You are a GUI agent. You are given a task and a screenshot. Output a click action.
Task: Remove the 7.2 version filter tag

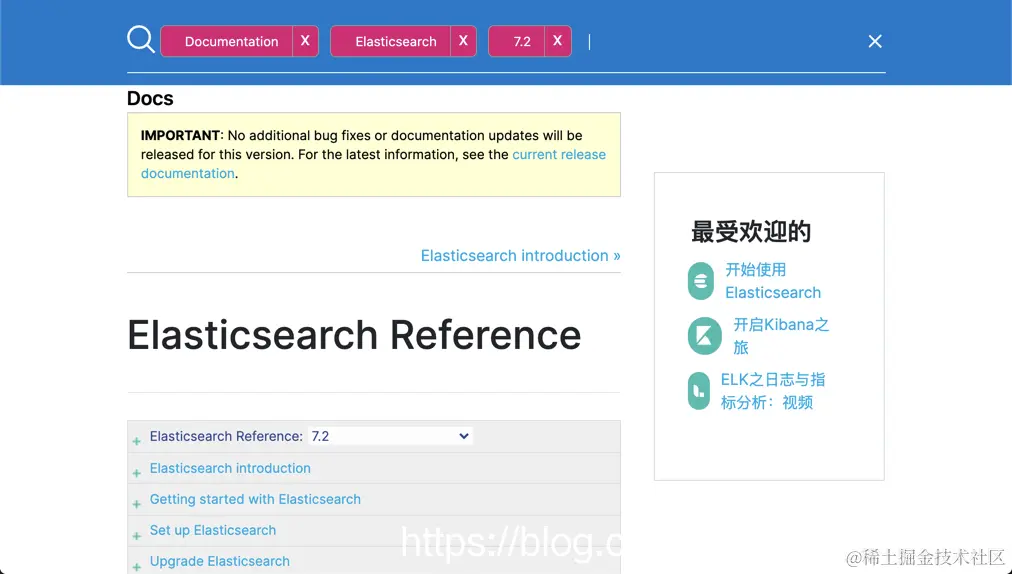pyautogui.click(x=558, y=41)
